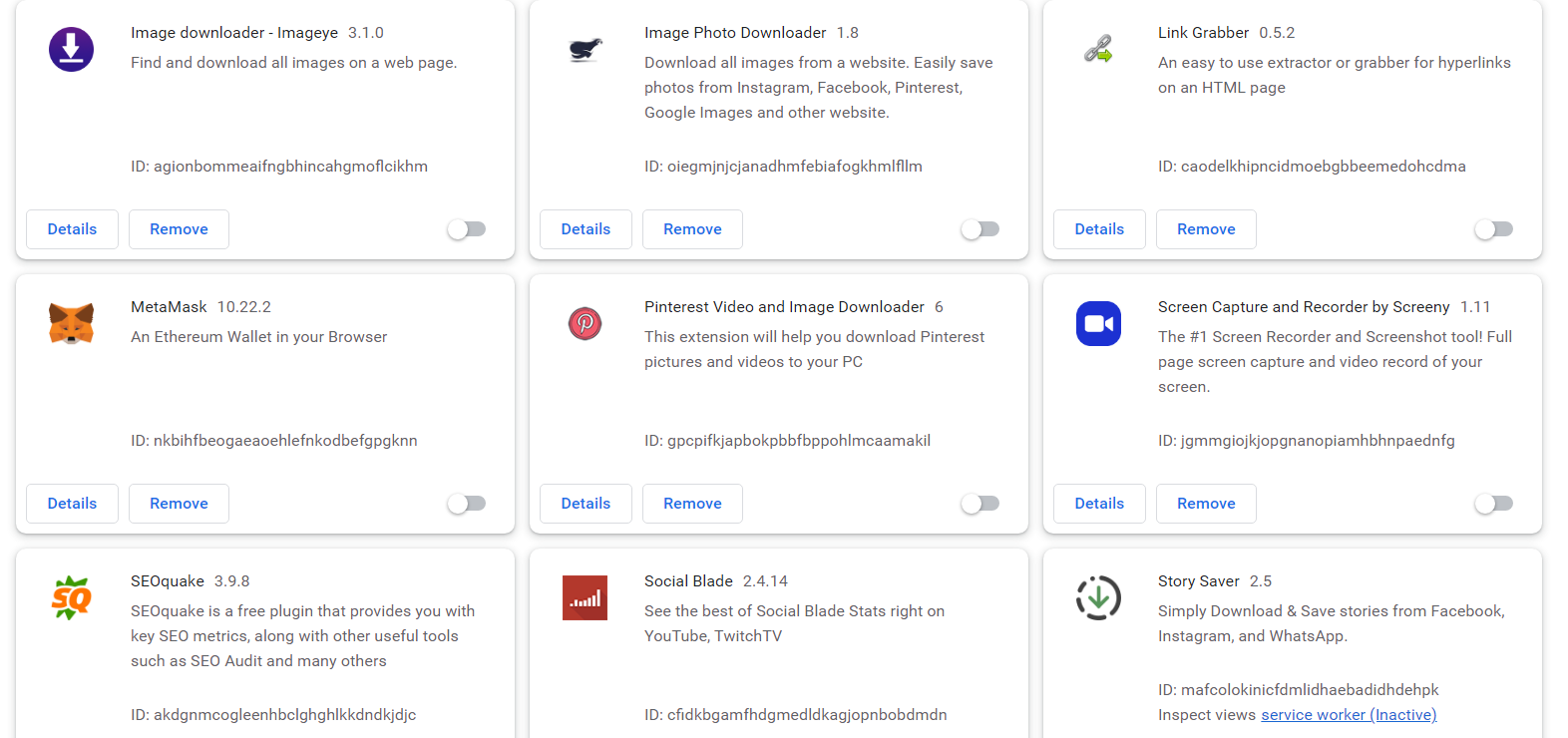1568x738 pixels.
Task: Open Details for MetaMask
Action: [x=72, y=504]
